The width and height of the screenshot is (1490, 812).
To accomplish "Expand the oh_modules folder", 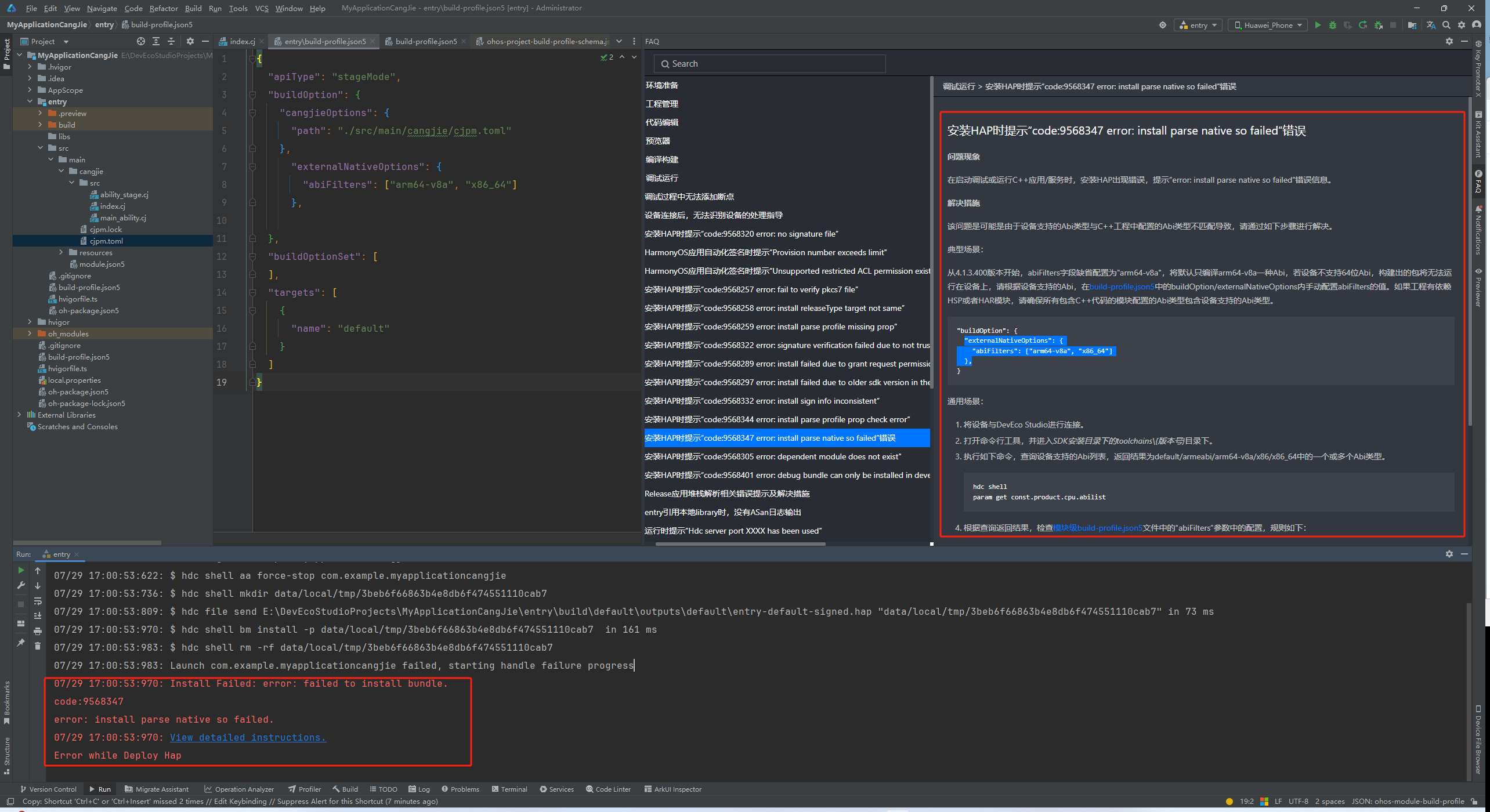I will [x=30, y=333].
